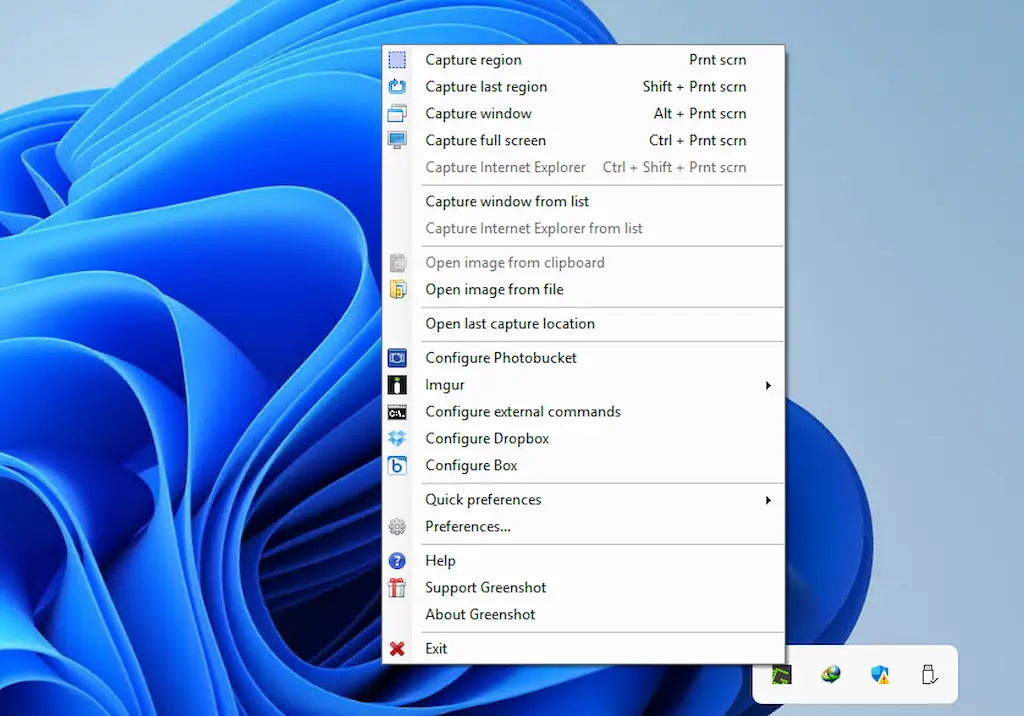This screenshot has width=1024, height=716.
Task: Choose Capture window from list
Action: (x=583, y=201)
